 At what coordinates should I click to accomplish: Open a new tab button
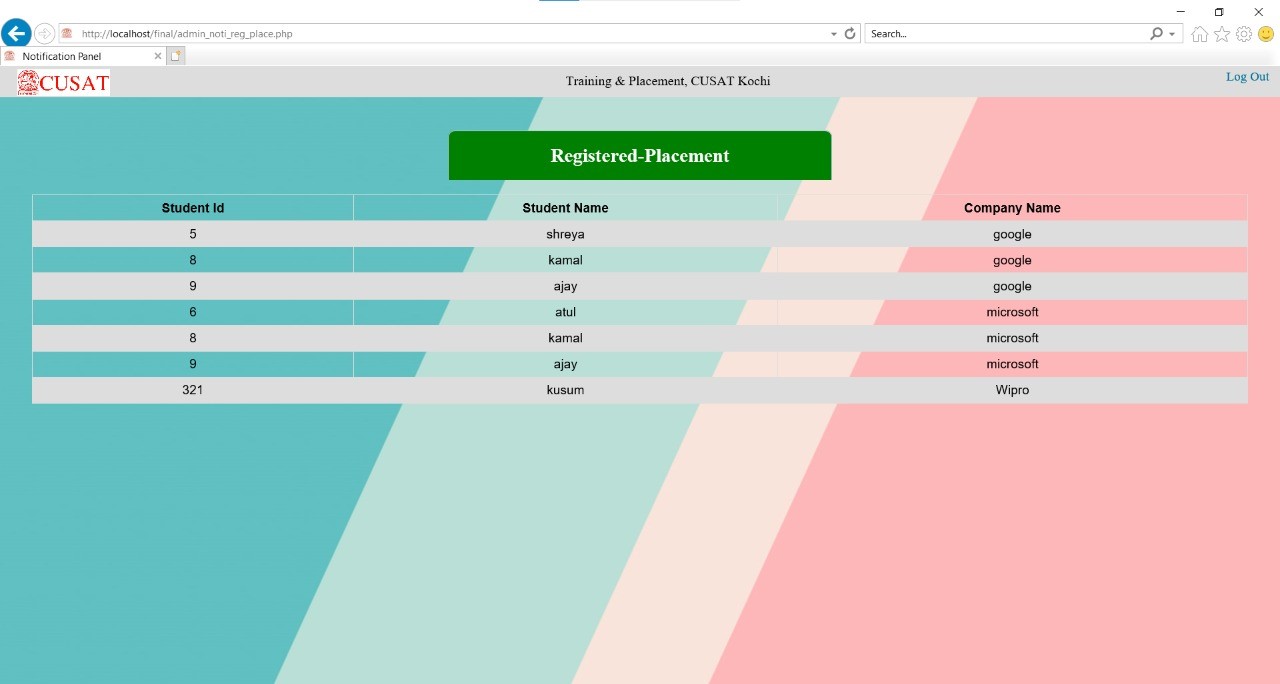176,56
